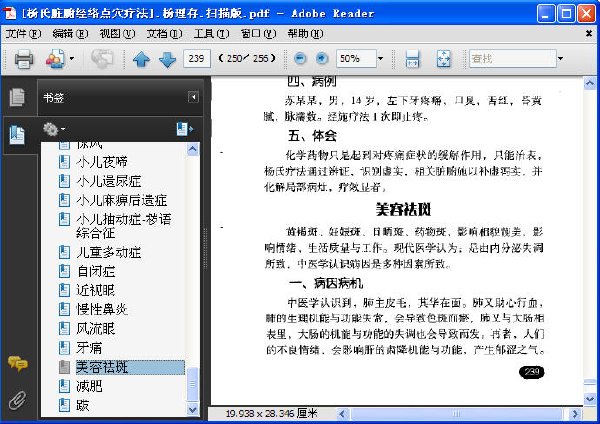Click bookmarks list scroll up arrow
600x424 pixels.
193,149
